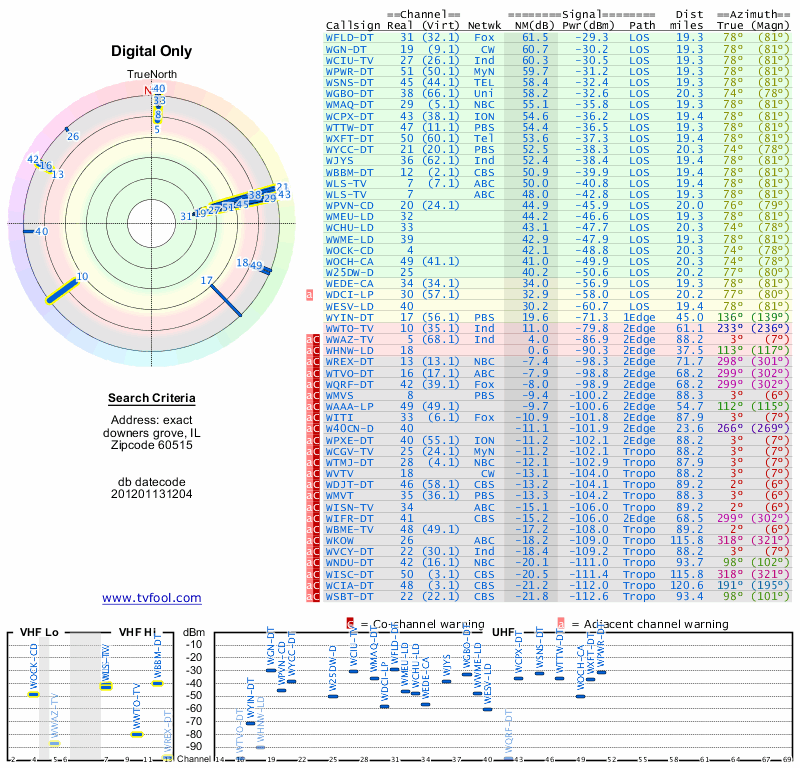800x768 pixels.
Task: Click the Callsign column header
Action: click(352, 25)
